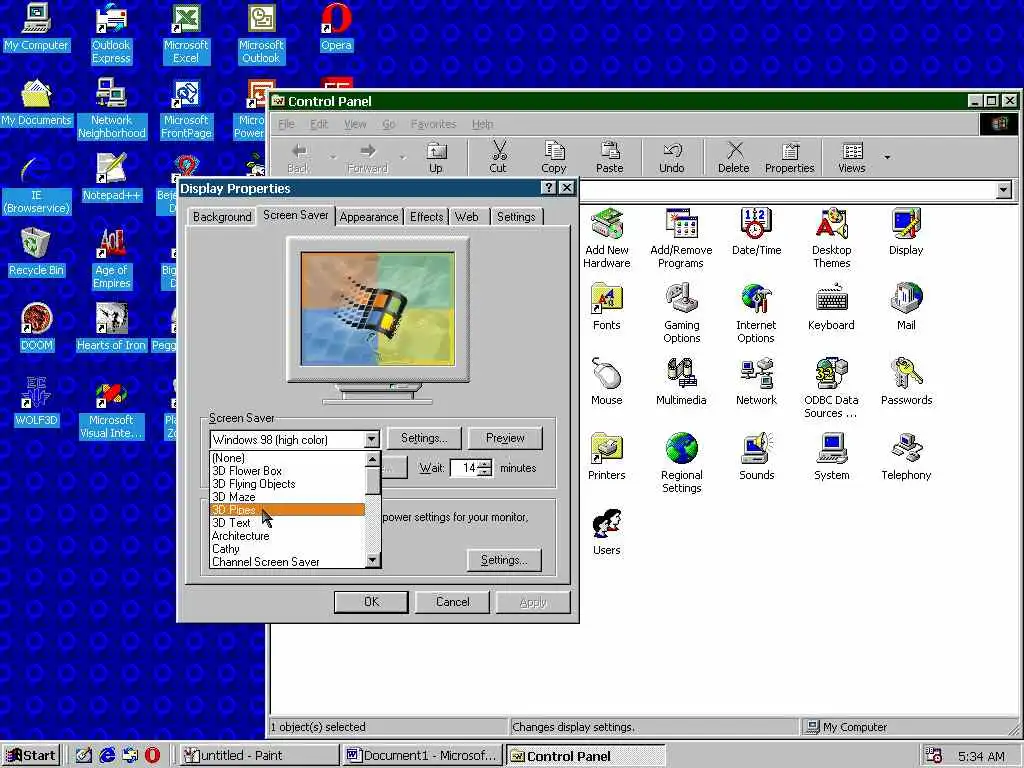This screenshot has width=1024, height=768.
Task: Choose 3D Maze screen saver
Action: (287, 497)
